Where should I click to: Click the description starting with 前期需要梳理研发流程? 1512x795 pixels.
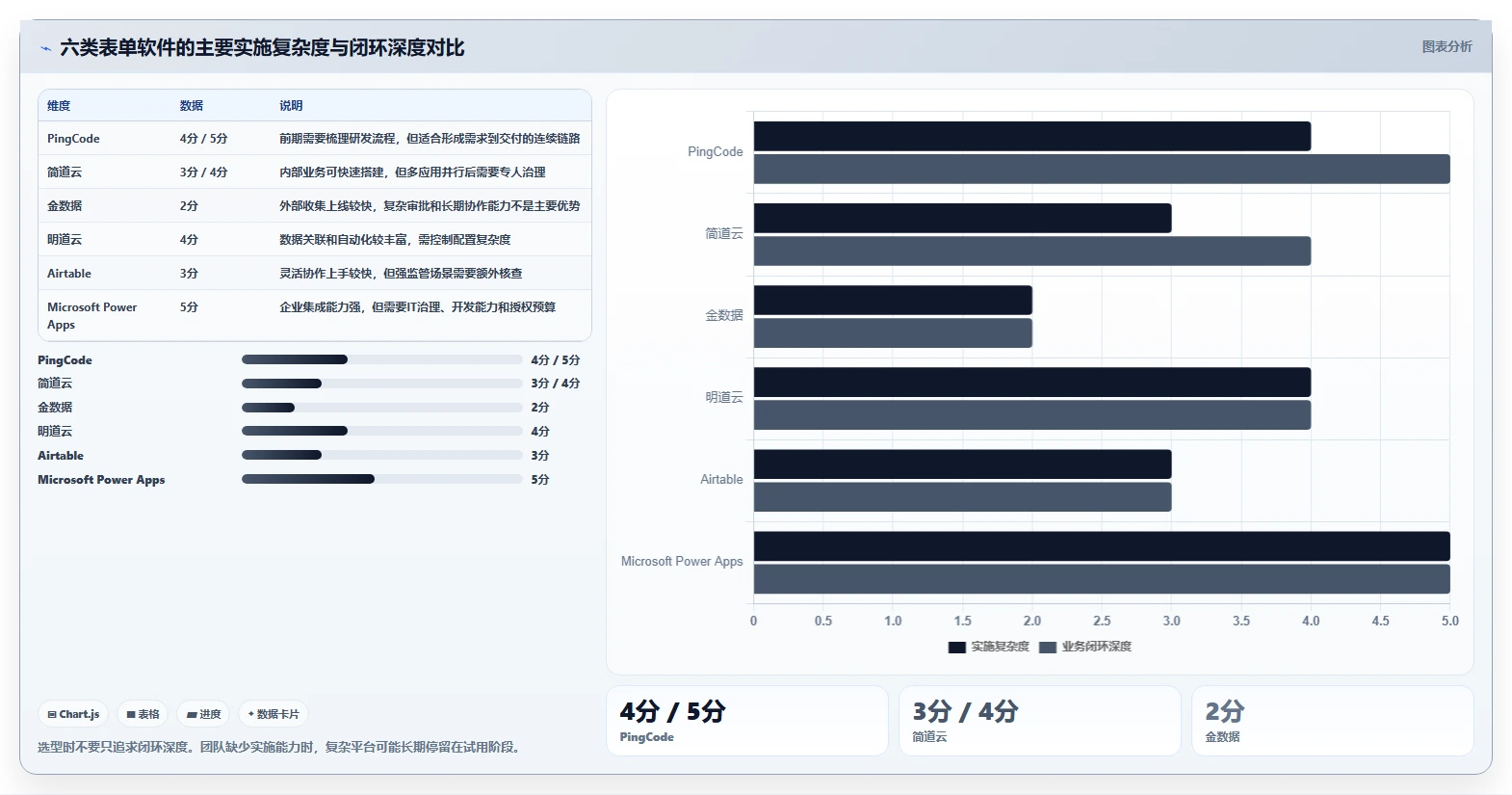(430, 139)
